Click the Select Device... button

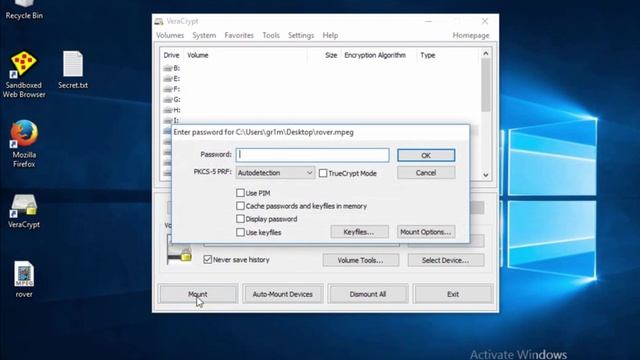(x=446, y=260)
